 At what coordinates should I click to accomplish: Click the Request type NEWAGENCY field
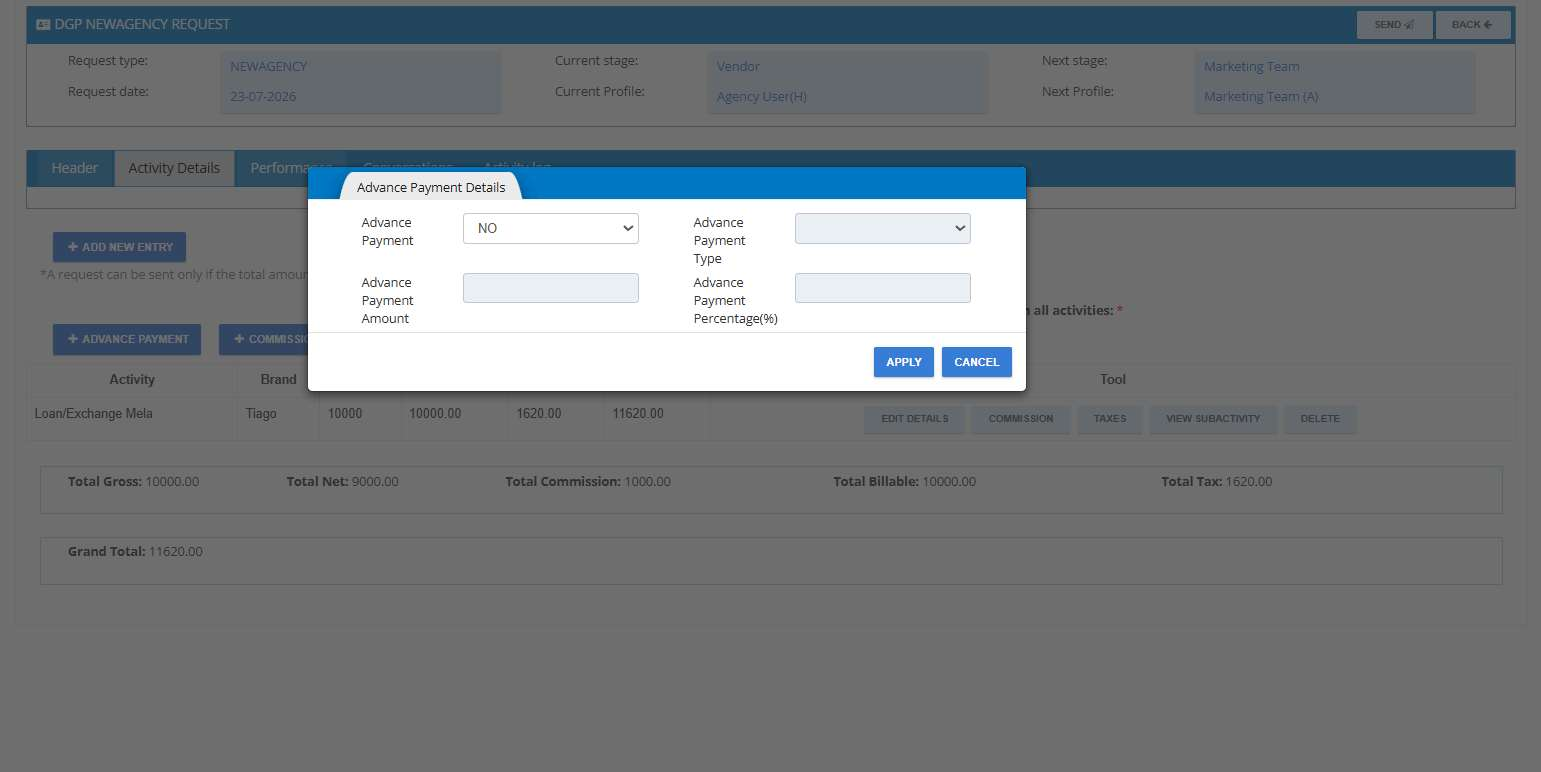[361, 67]
